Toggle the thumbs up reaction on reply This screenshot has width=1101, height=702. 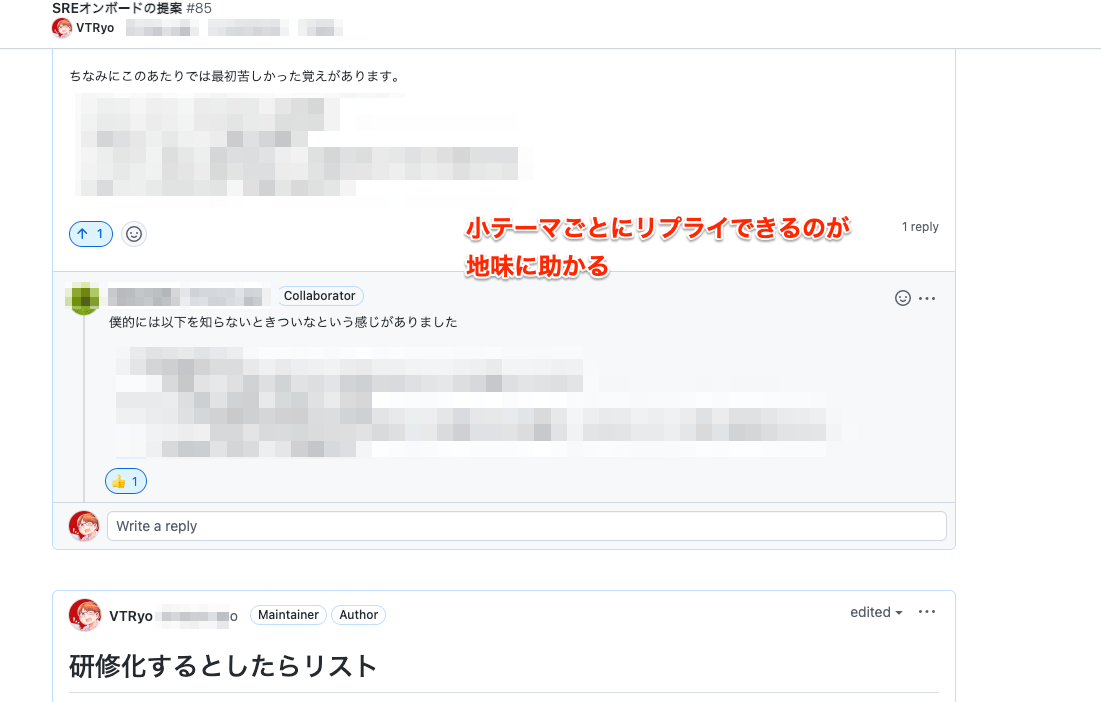(x=126, y=482)
